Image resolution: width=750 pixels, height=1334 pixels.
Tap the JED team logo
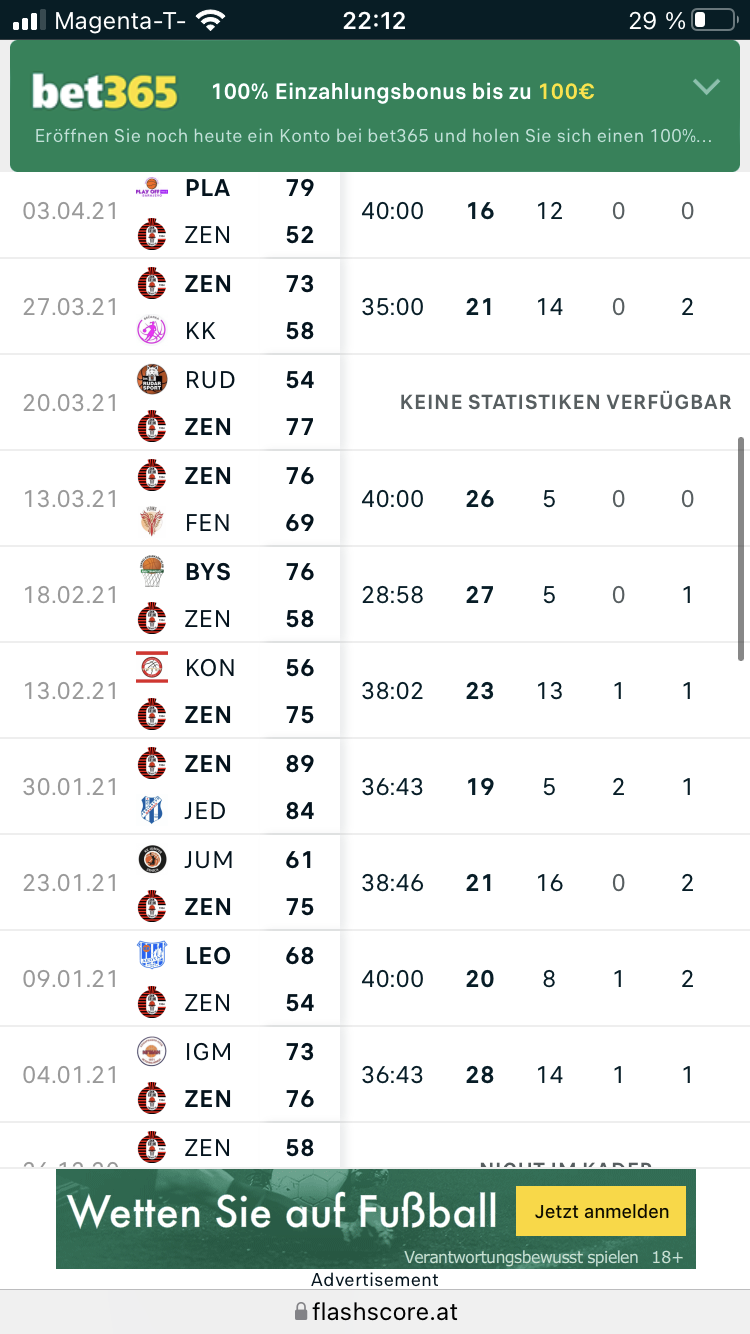[152, 811]
